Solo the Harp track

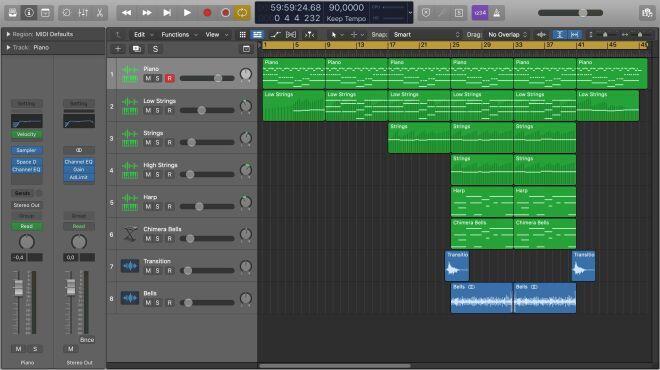tap(157, 206)
